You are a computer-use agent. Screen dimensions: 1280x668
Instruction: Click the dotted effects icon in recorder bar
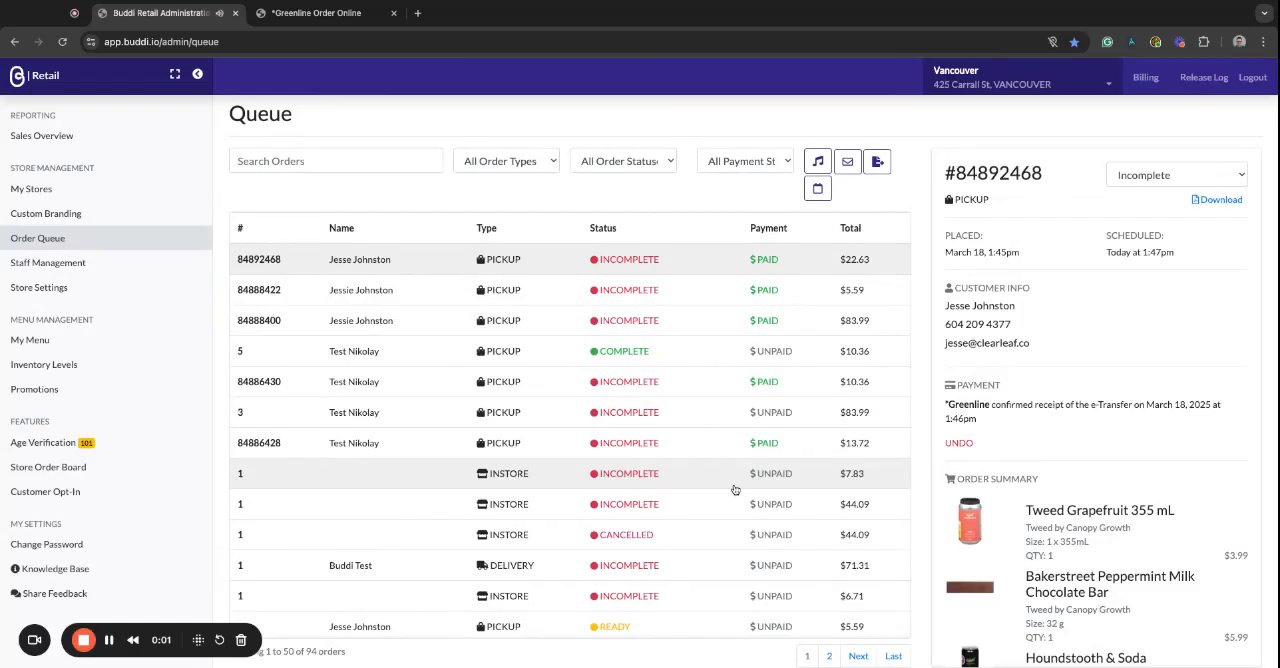pyautogui.click(x=198, y=640)
